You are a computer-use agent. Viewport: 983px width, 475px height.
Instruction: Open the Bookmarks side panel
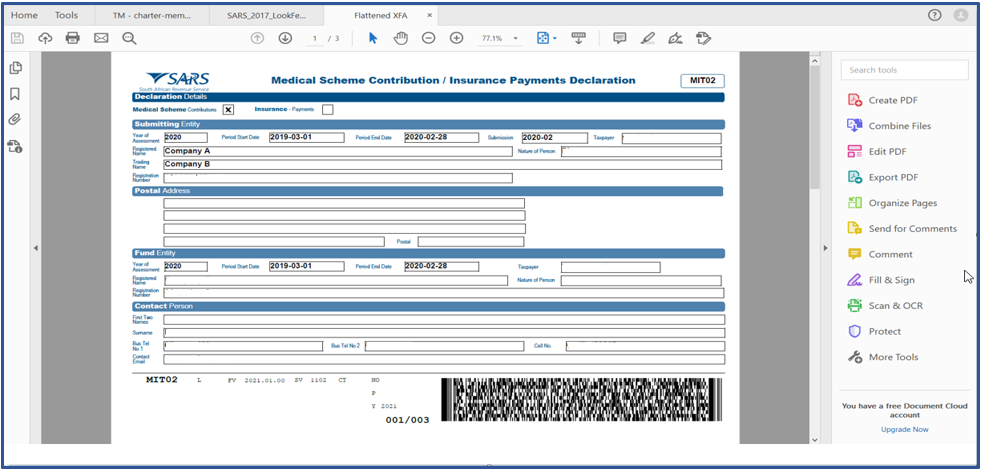(x=15, y=94)
